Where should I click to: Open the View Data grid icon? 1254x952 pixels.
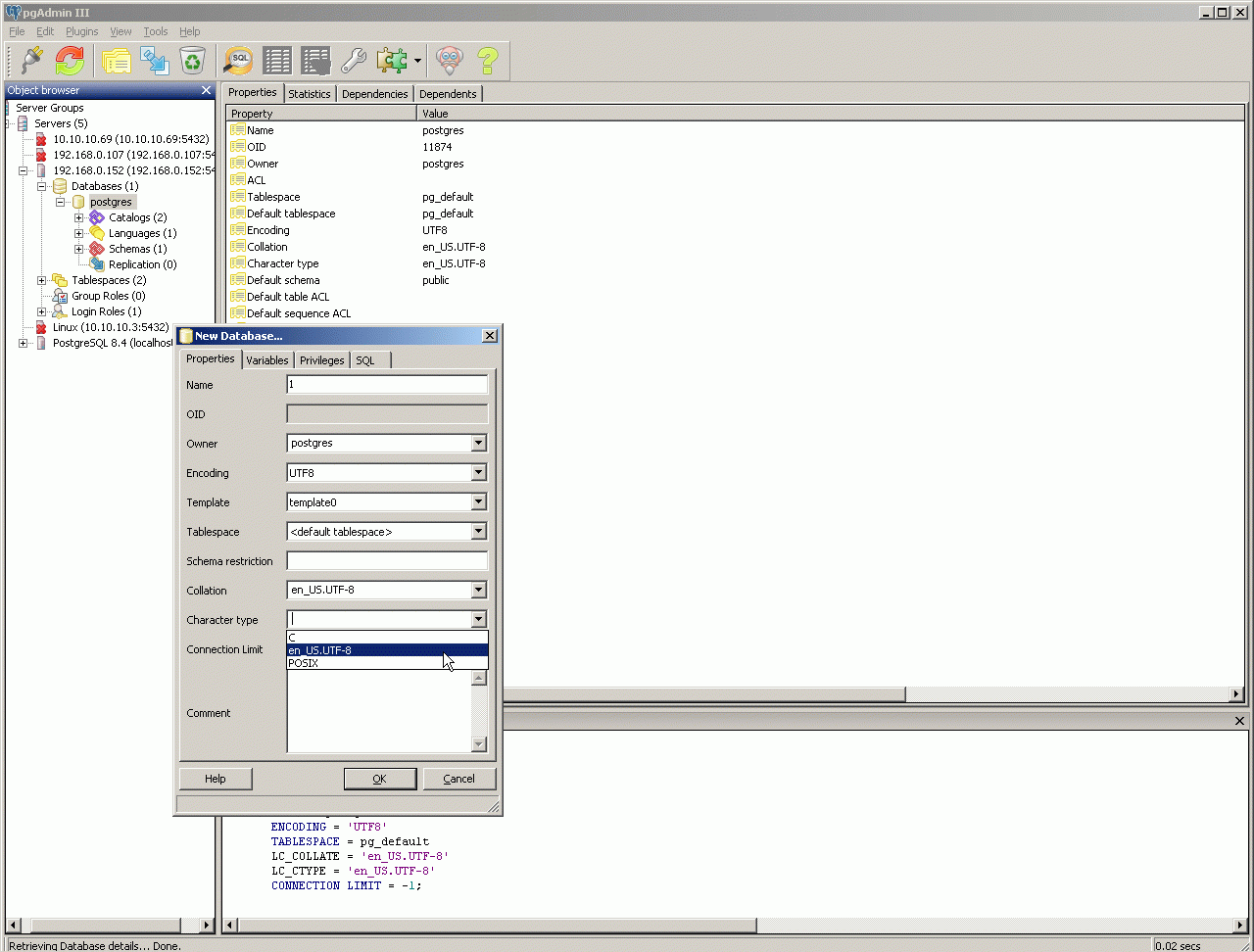277,61
